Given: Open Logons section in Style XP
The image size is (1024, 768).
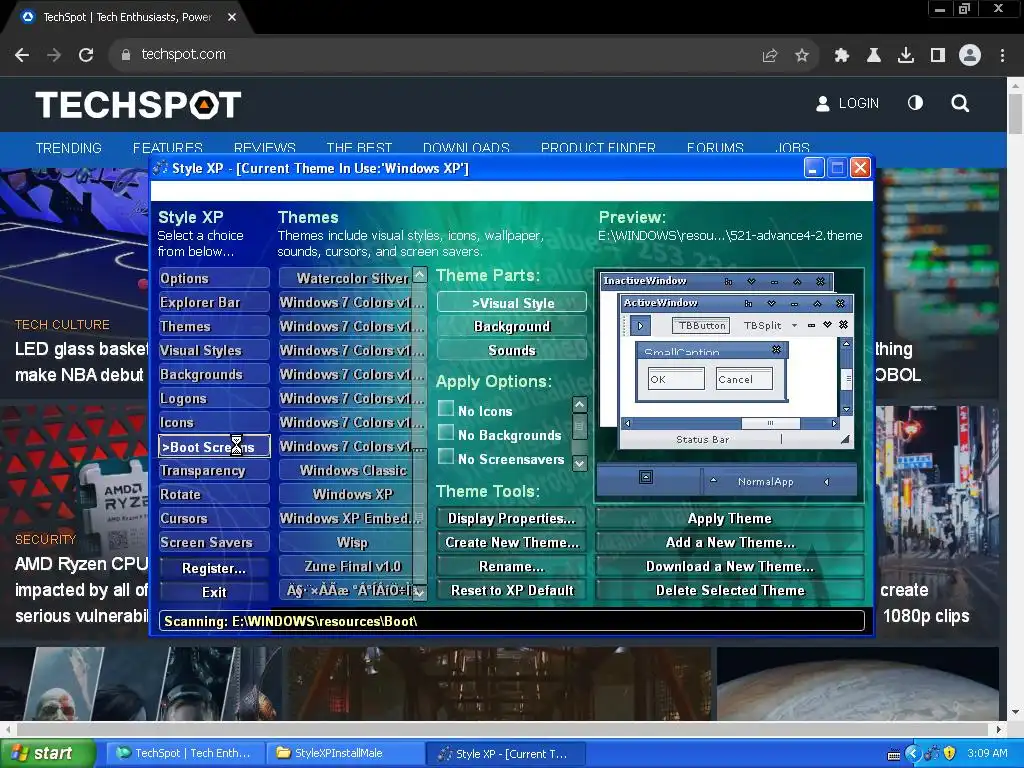Looking at the screenshot, I should coord(214,399).
